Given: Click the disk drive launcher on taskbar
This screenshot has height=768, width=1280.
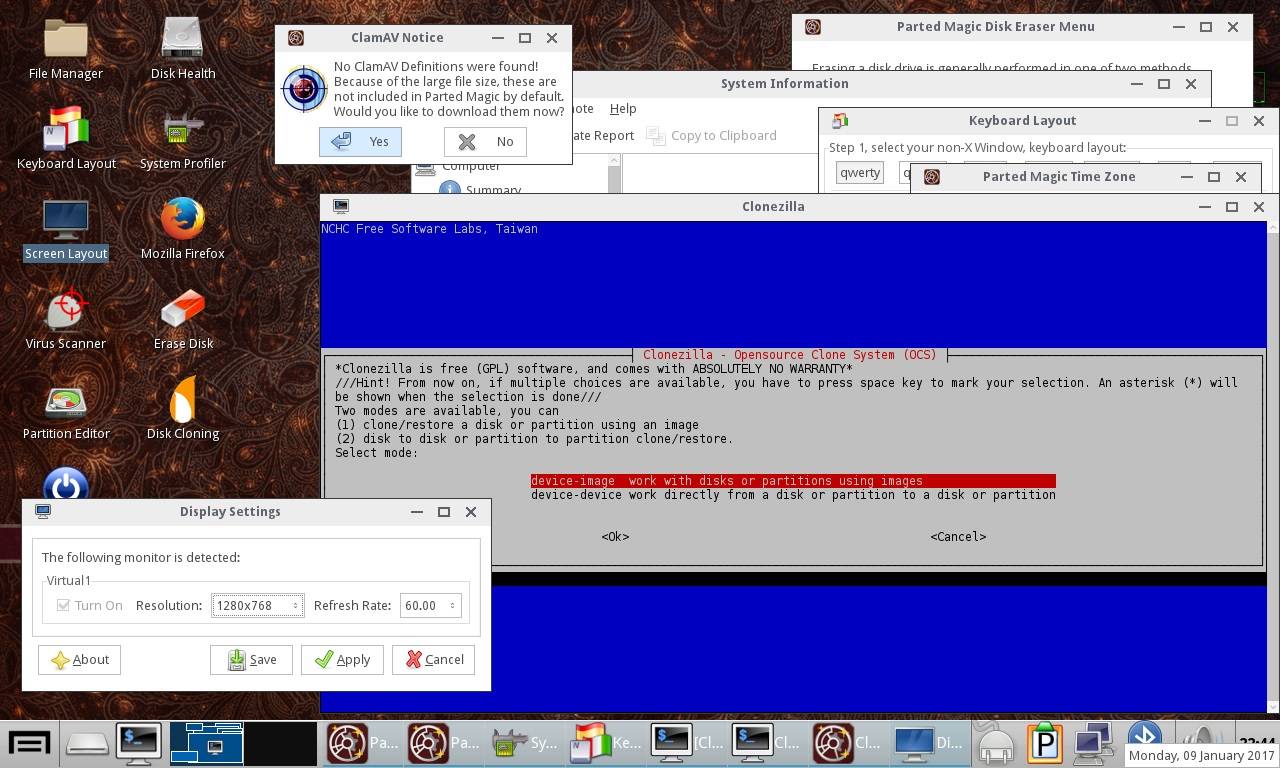Looking at the screenshot, I should tap(87, 743).
